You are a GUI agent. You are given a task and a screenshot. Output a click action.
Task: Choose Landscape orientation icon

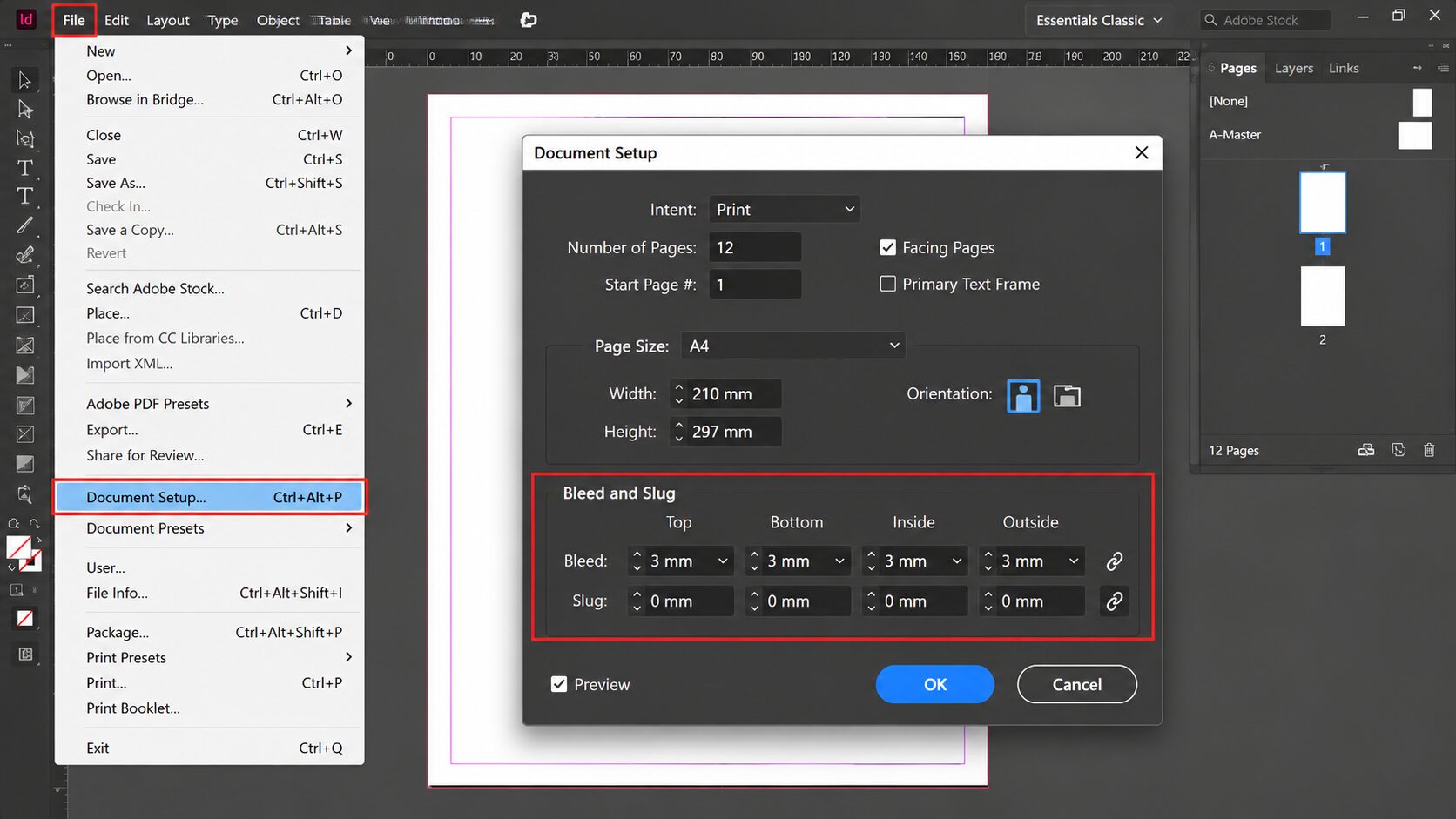pyautogui.click(x=1067, y=396)
